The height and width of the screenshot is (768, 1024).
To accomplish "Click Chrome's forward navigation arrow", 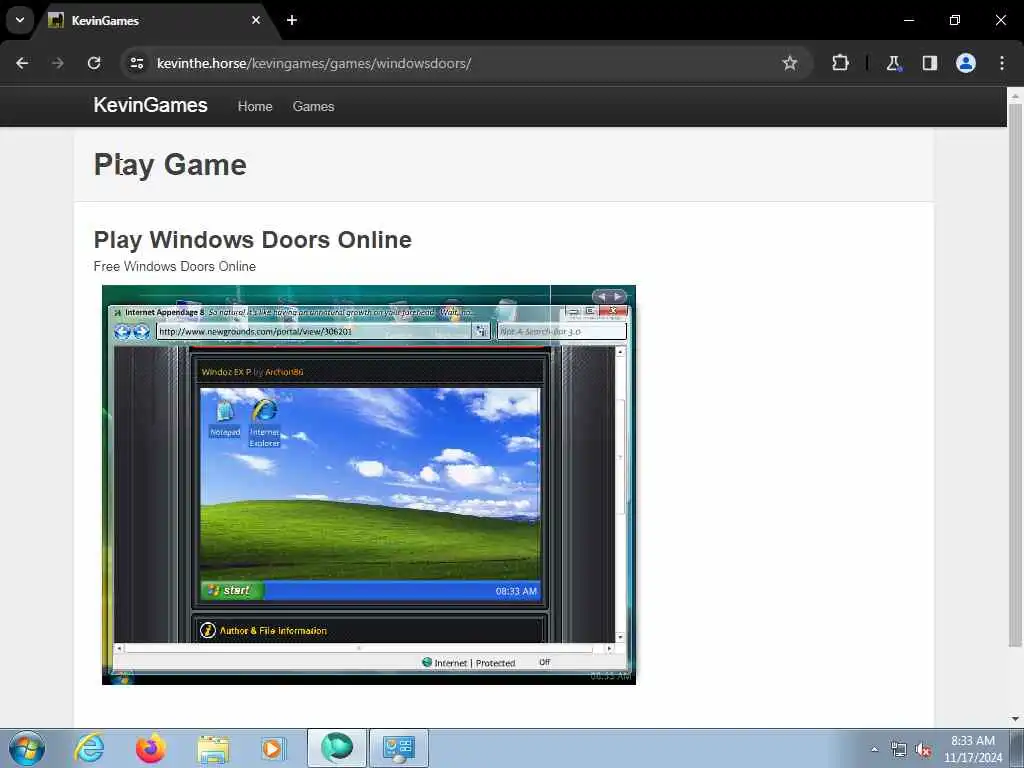I will (x=58, y=63).
